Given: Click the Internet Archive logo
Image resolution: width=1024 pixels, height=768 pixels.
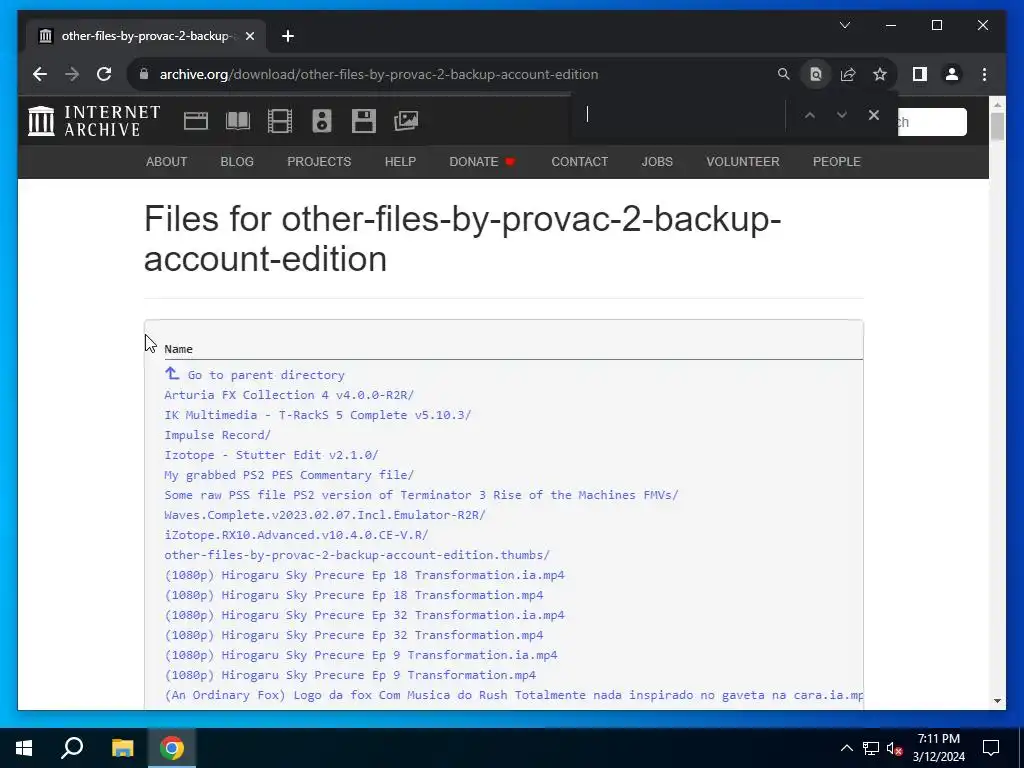Looking at the screenshot, I should [94, 121].
